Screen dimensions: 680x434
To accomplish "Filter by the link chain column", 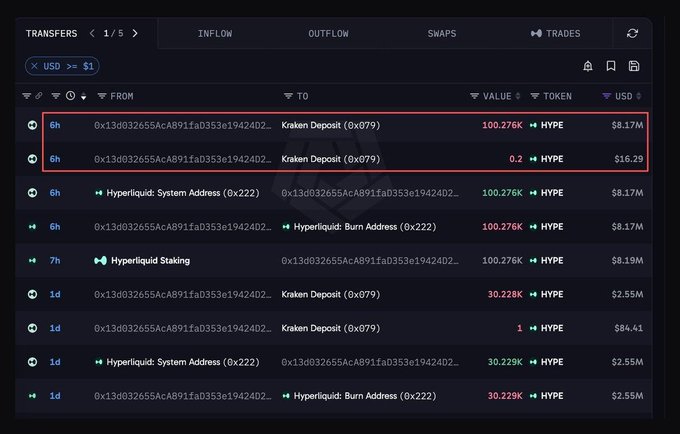I will tap(26, 96).
